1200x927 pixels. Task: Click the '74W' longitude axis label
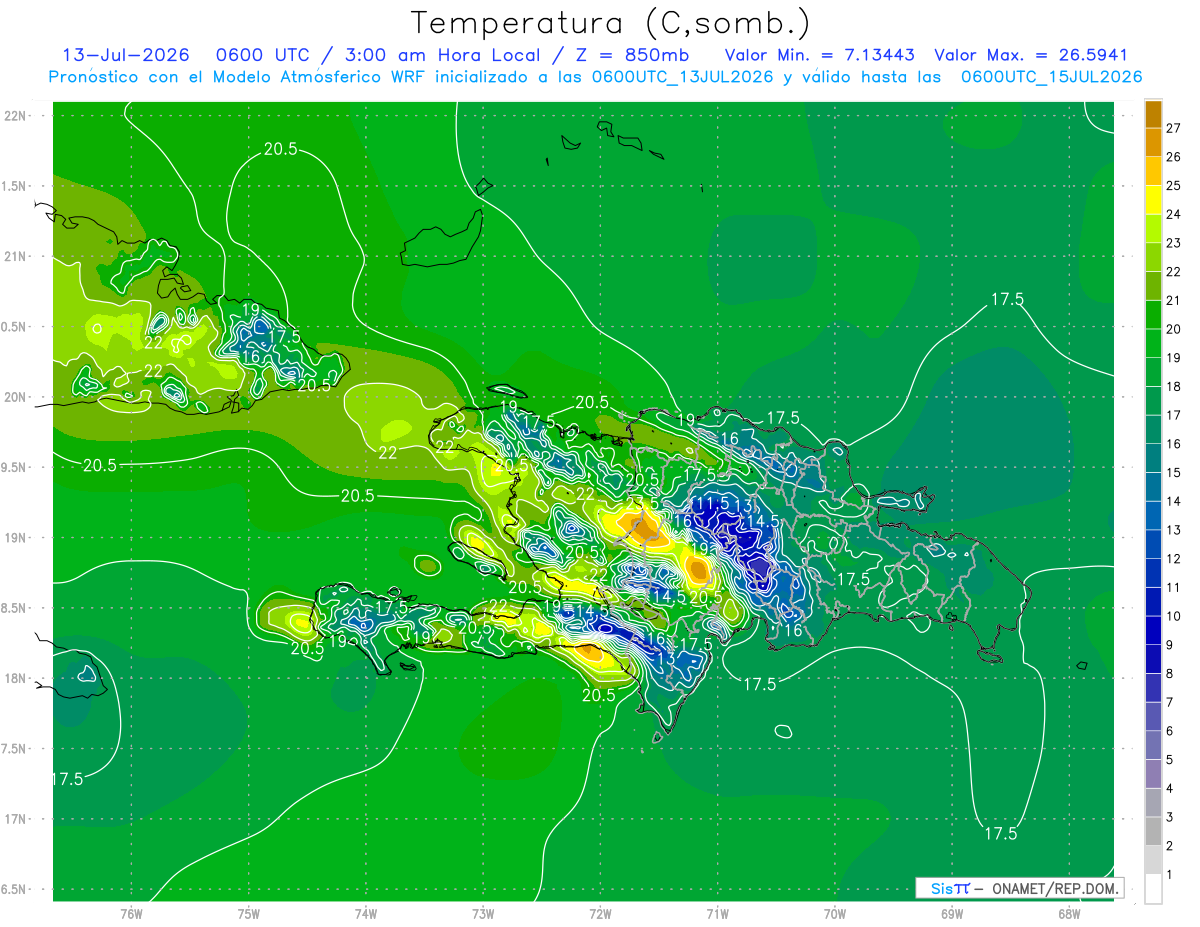click(x=366, y=913)
